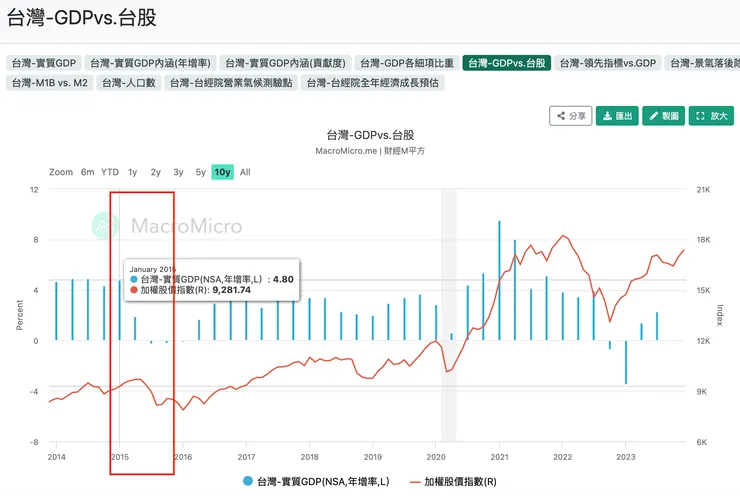Set chart zoom to 1y
740x496 pixels.
pyautogui.click(x=133, y=172)
